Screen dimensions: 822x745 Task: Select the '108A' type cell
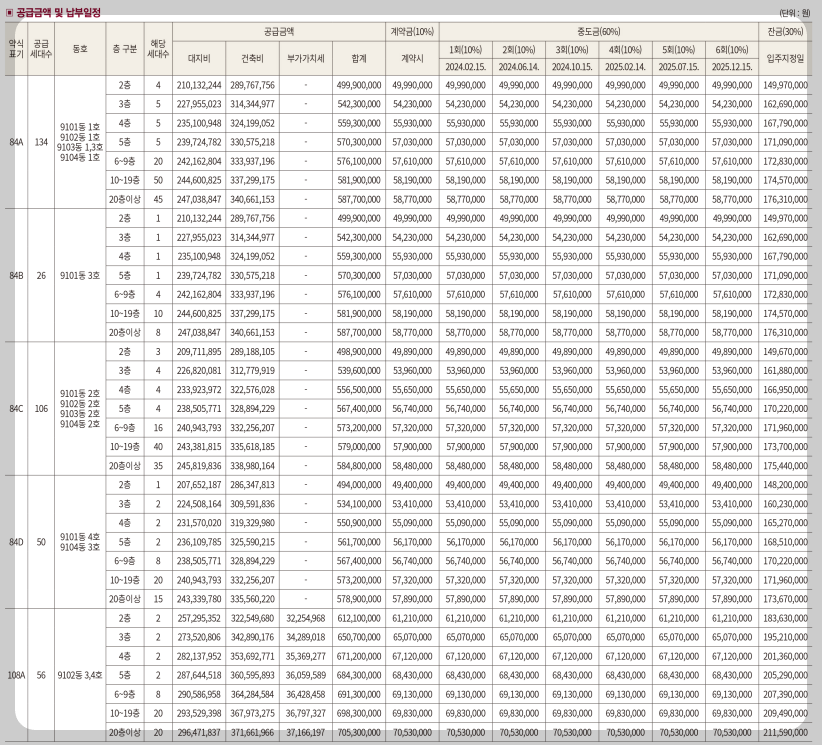[x=16, y=675]
